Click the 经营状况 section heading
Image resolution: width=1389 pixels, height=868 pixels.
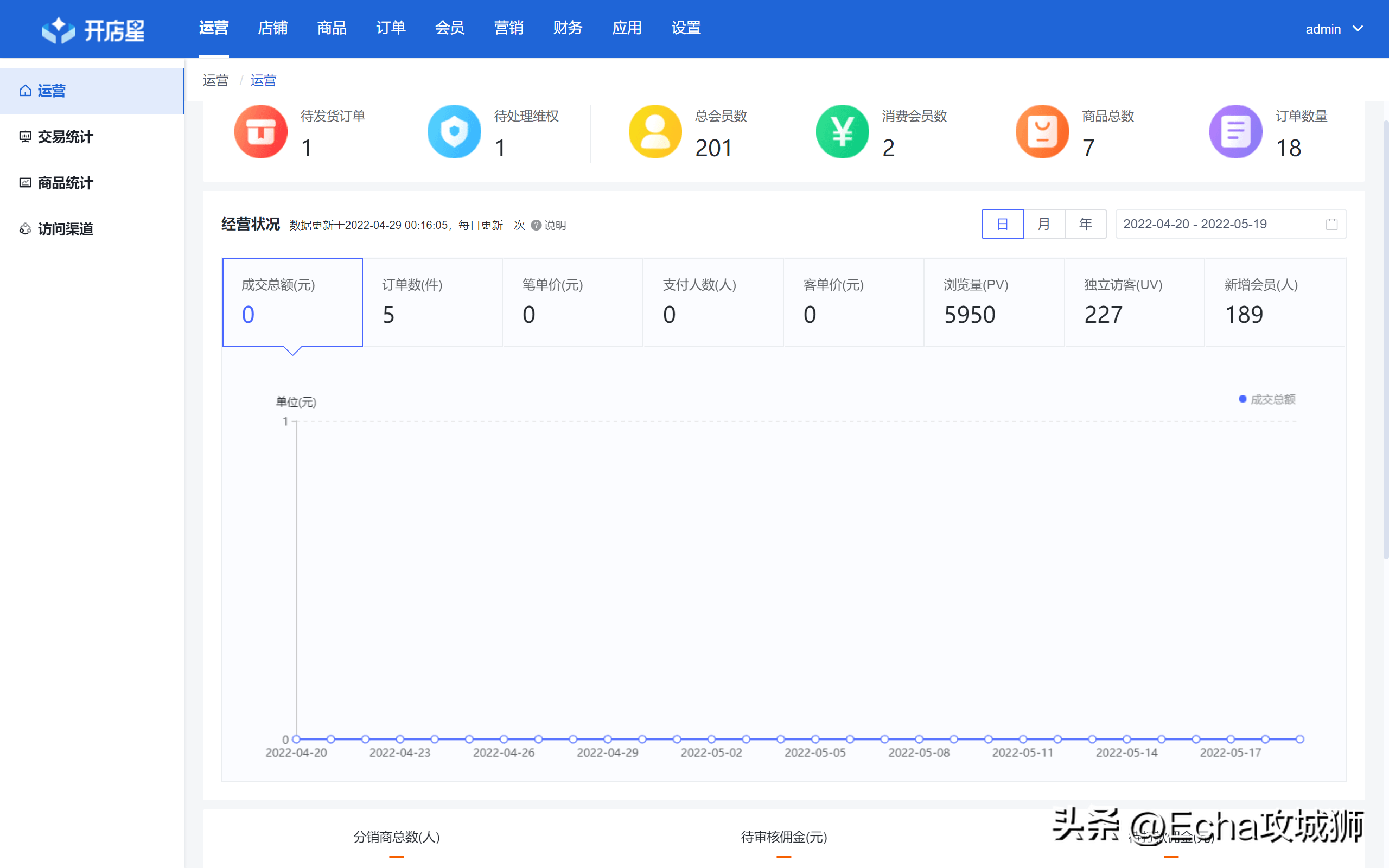coord(251,224)
